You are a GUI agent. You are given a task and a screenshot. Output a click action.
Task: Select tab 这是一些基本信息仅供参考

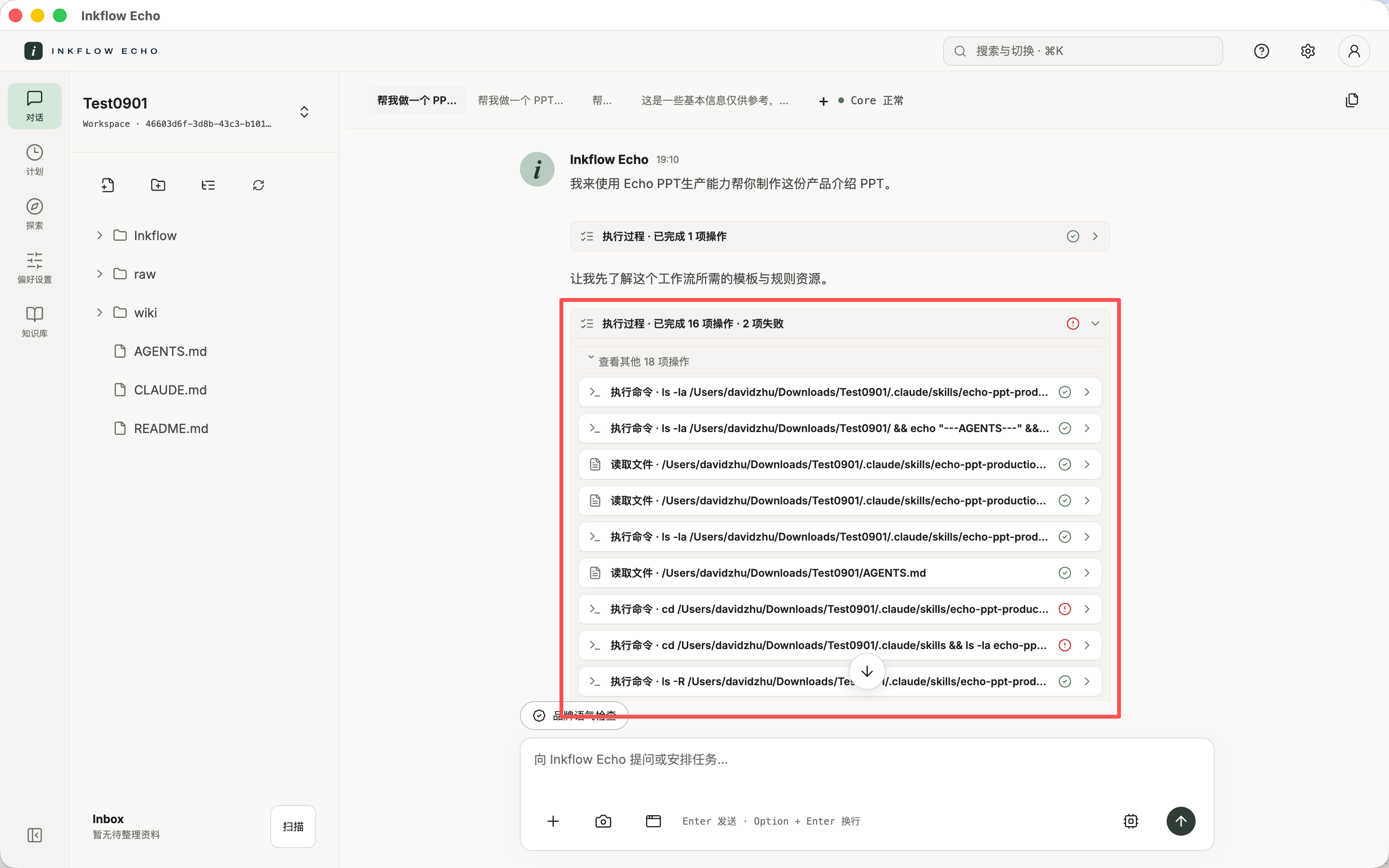[715, 100]
